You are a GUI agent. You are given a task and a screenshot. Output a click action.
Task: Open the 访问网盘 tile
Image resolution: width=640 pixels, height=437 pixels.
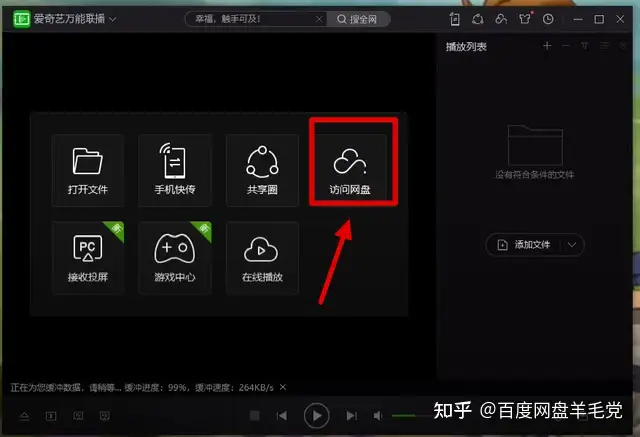(350, 170)
